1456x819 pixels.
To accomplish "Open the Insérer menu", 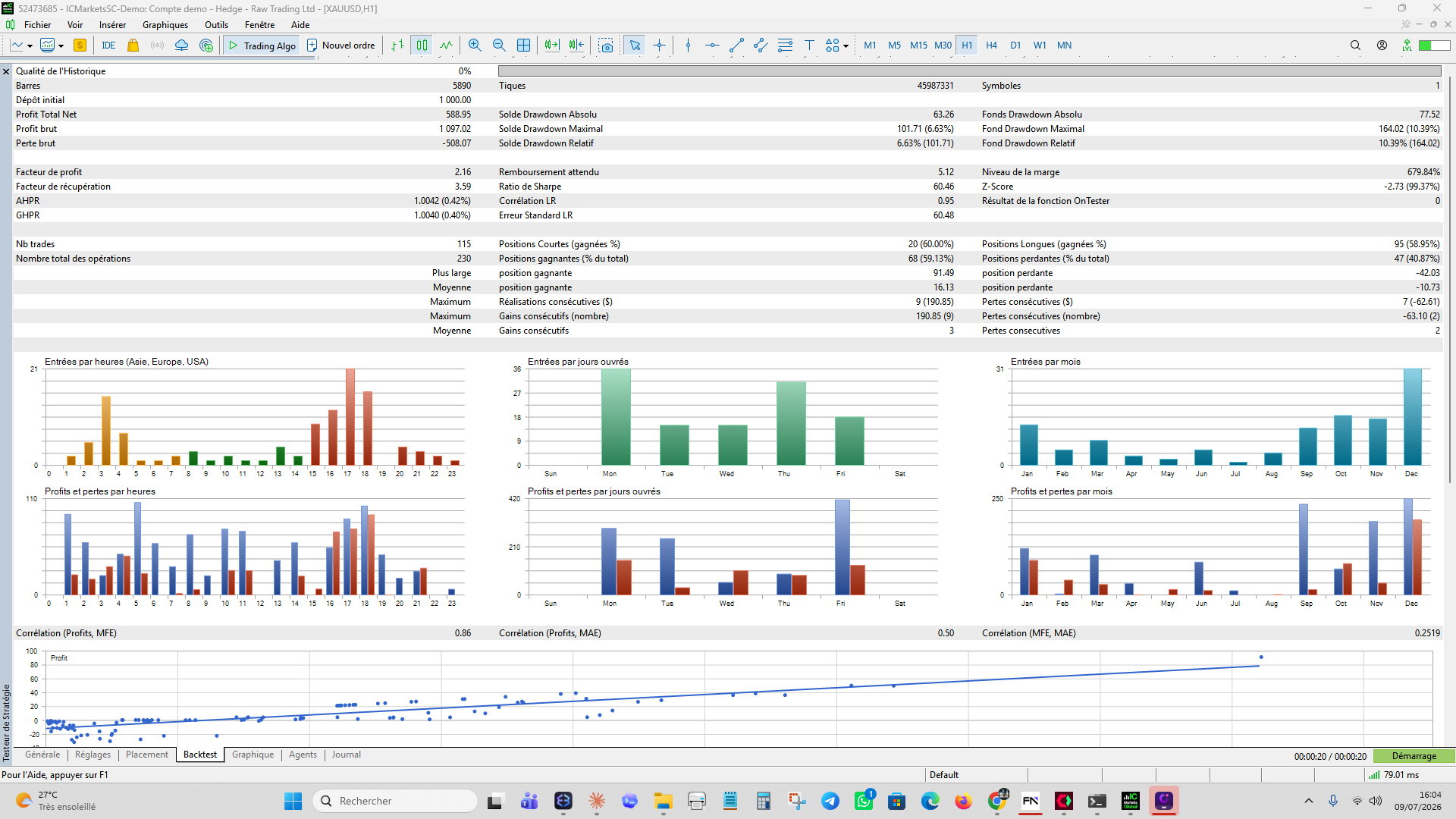I will point(112,25).
